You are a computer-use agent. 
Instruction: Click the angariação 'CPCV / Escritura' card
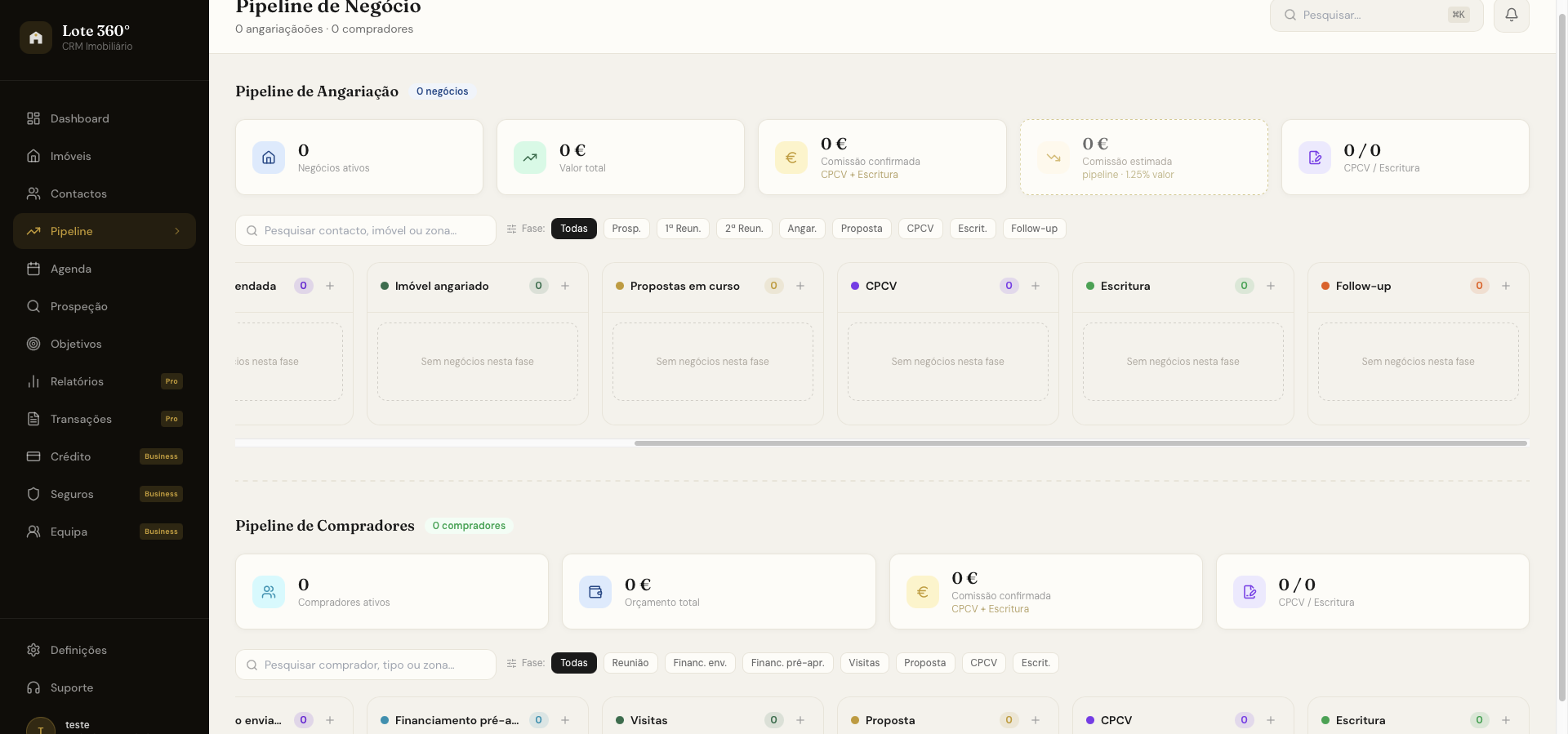click(1405, 158)
